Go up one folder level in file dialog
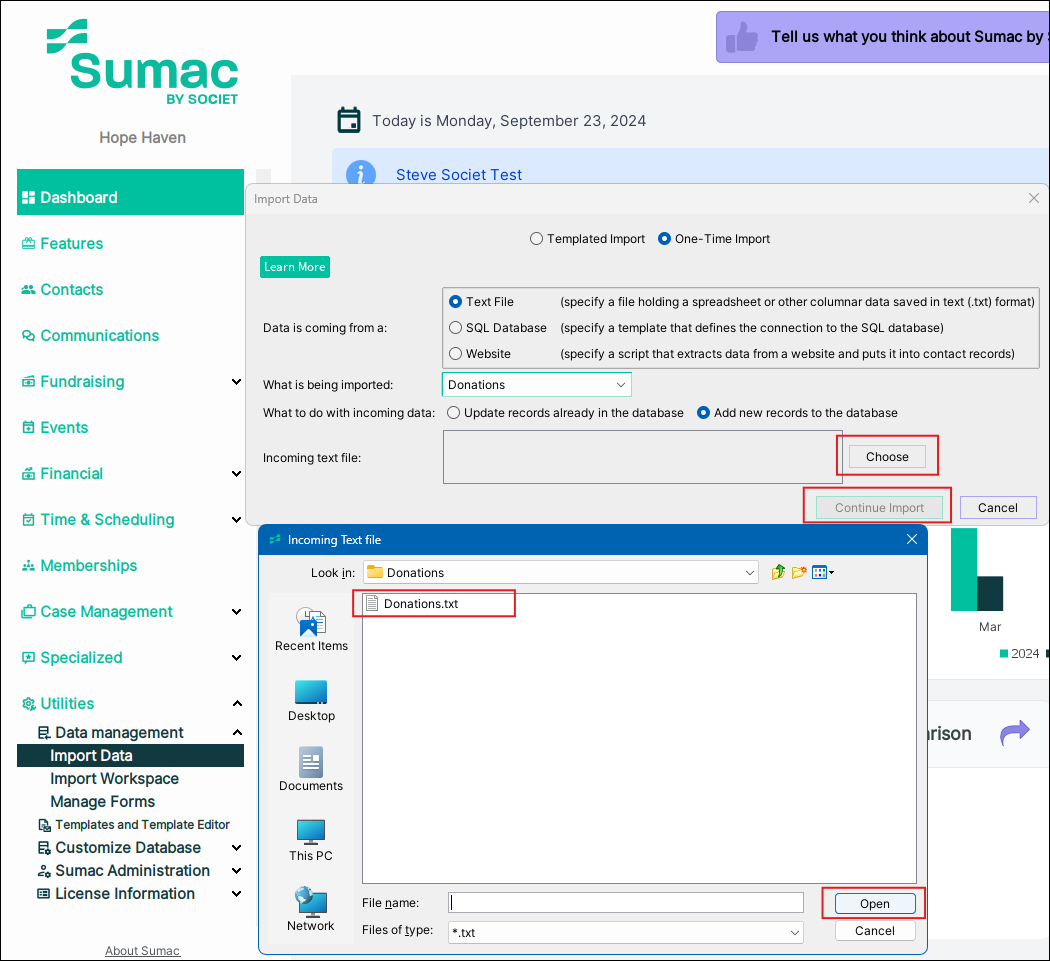1050x961 pixels. 777,573
